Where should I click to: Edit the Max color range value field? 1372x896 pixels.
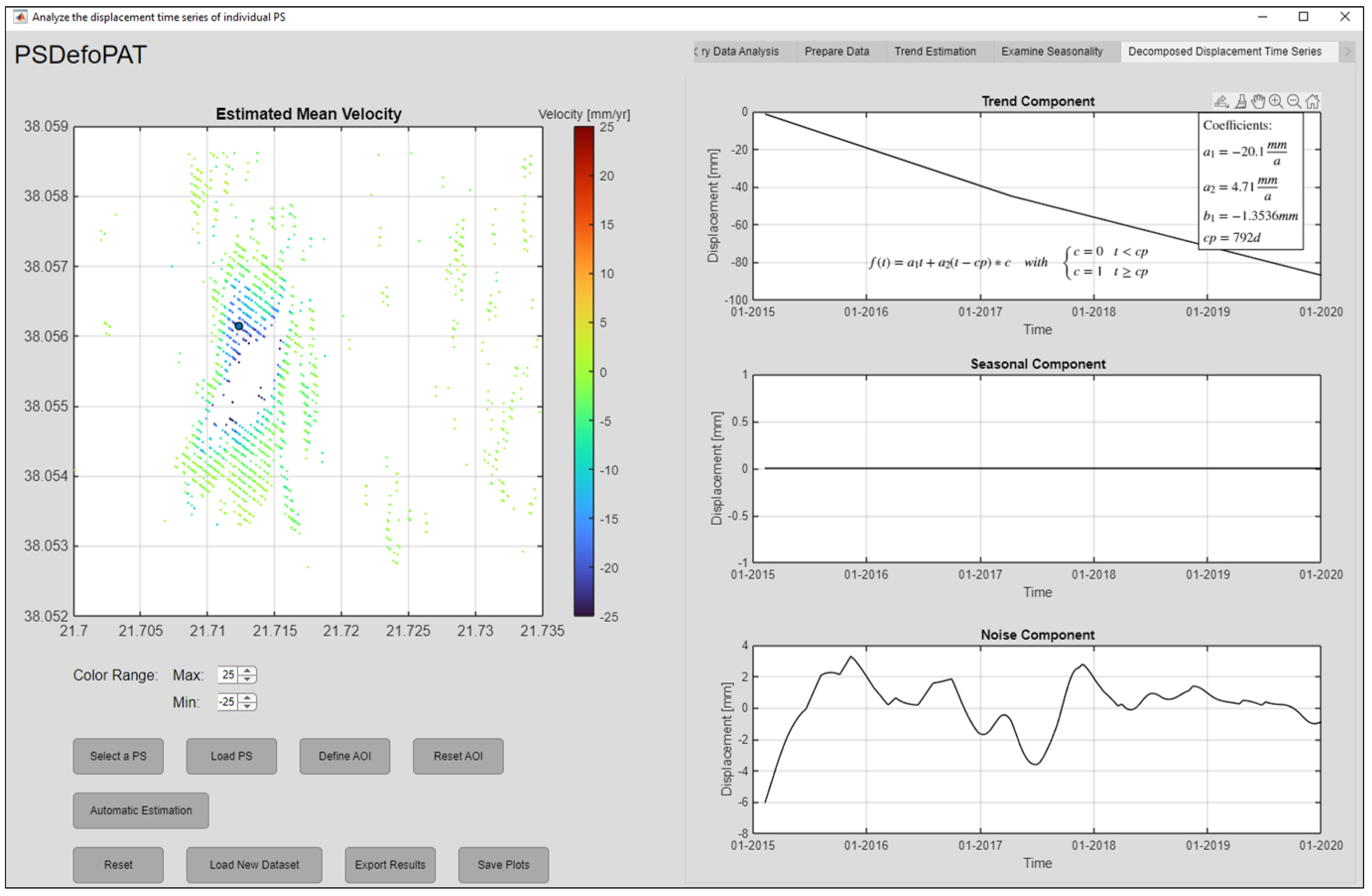[228, 674]
